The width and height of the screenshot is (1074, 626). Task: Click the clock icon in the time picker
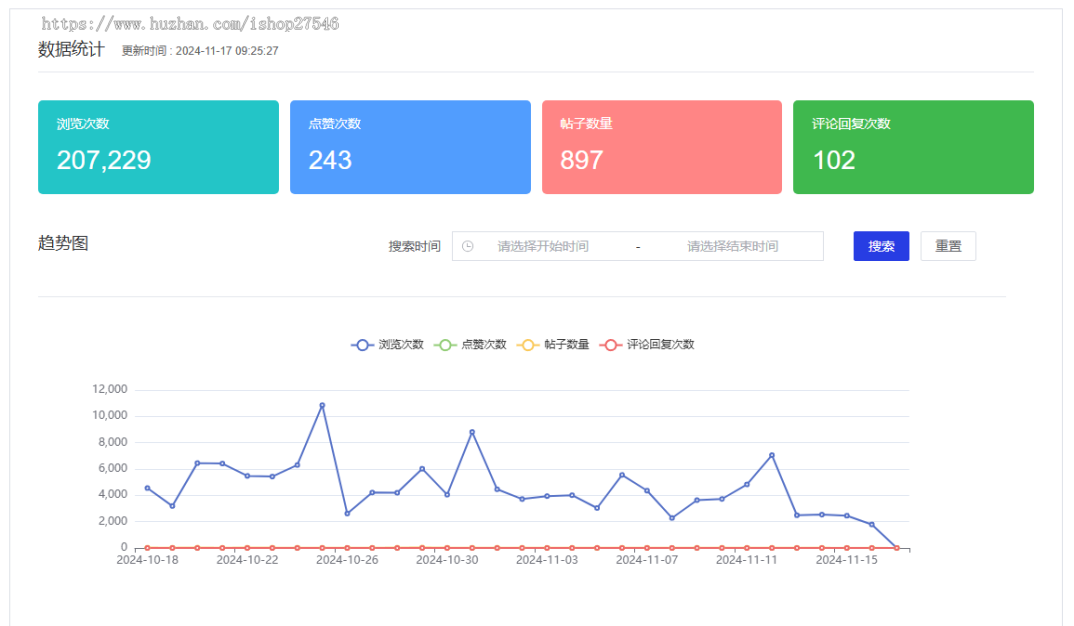pyautogui.click(x=469, y=246)
